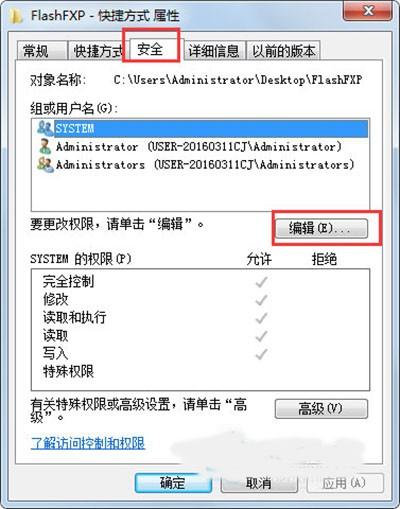Switch to the 详细信息 tab
This screenshot has height=509, width=400.
point(213,51)
